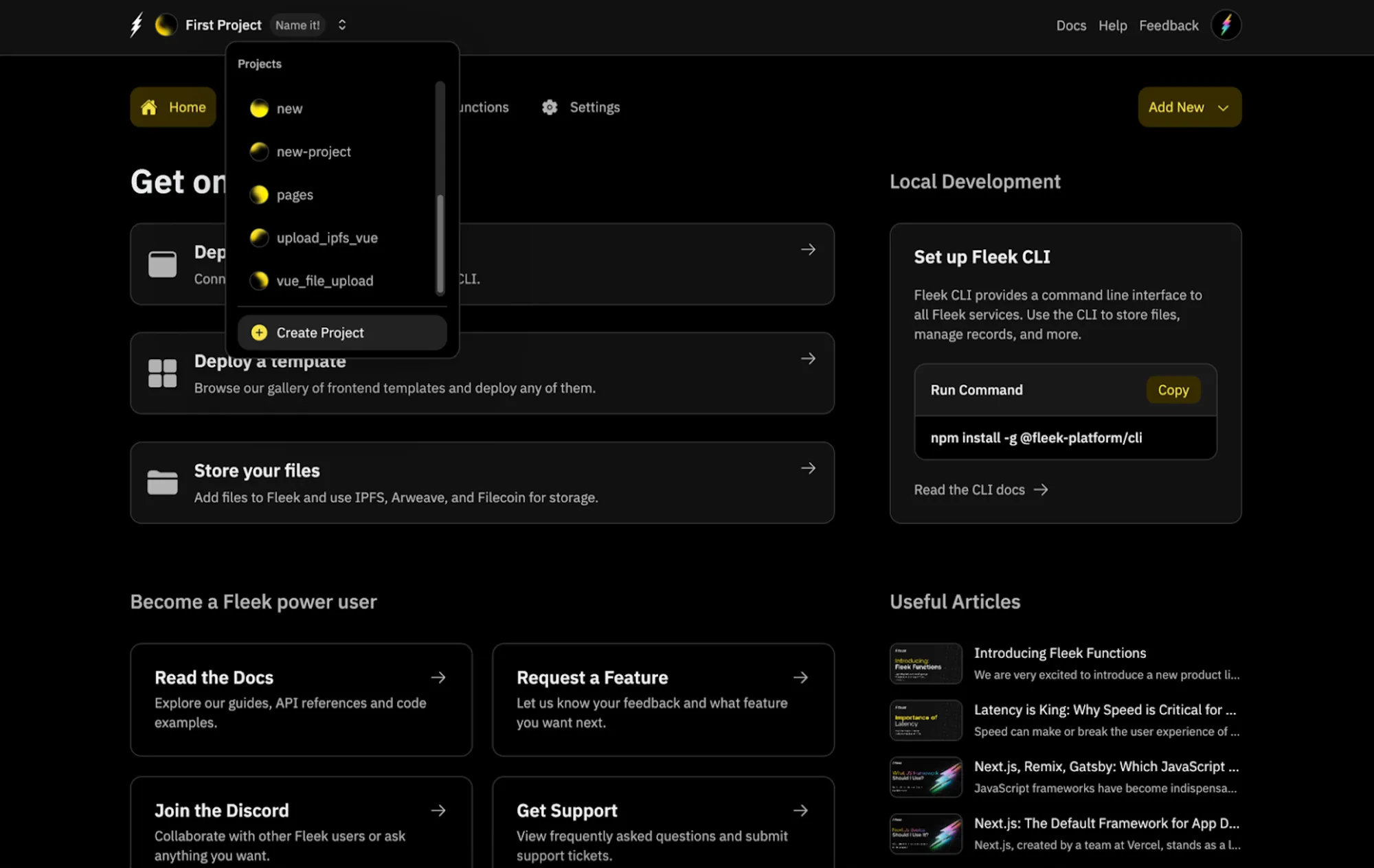The image size is (1374, 868).
Task: Click the Name it! badge
Action: click(297, 25)
